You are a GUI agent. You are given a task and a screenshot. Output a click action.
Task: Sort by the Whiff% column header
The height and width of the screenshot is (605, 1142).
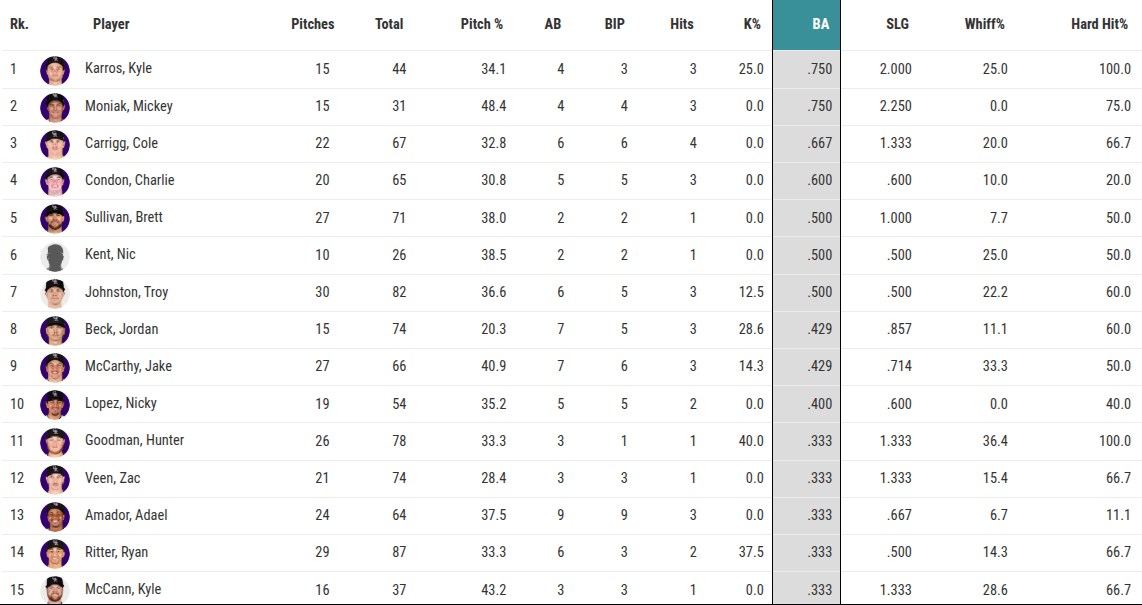pos(985,24)
